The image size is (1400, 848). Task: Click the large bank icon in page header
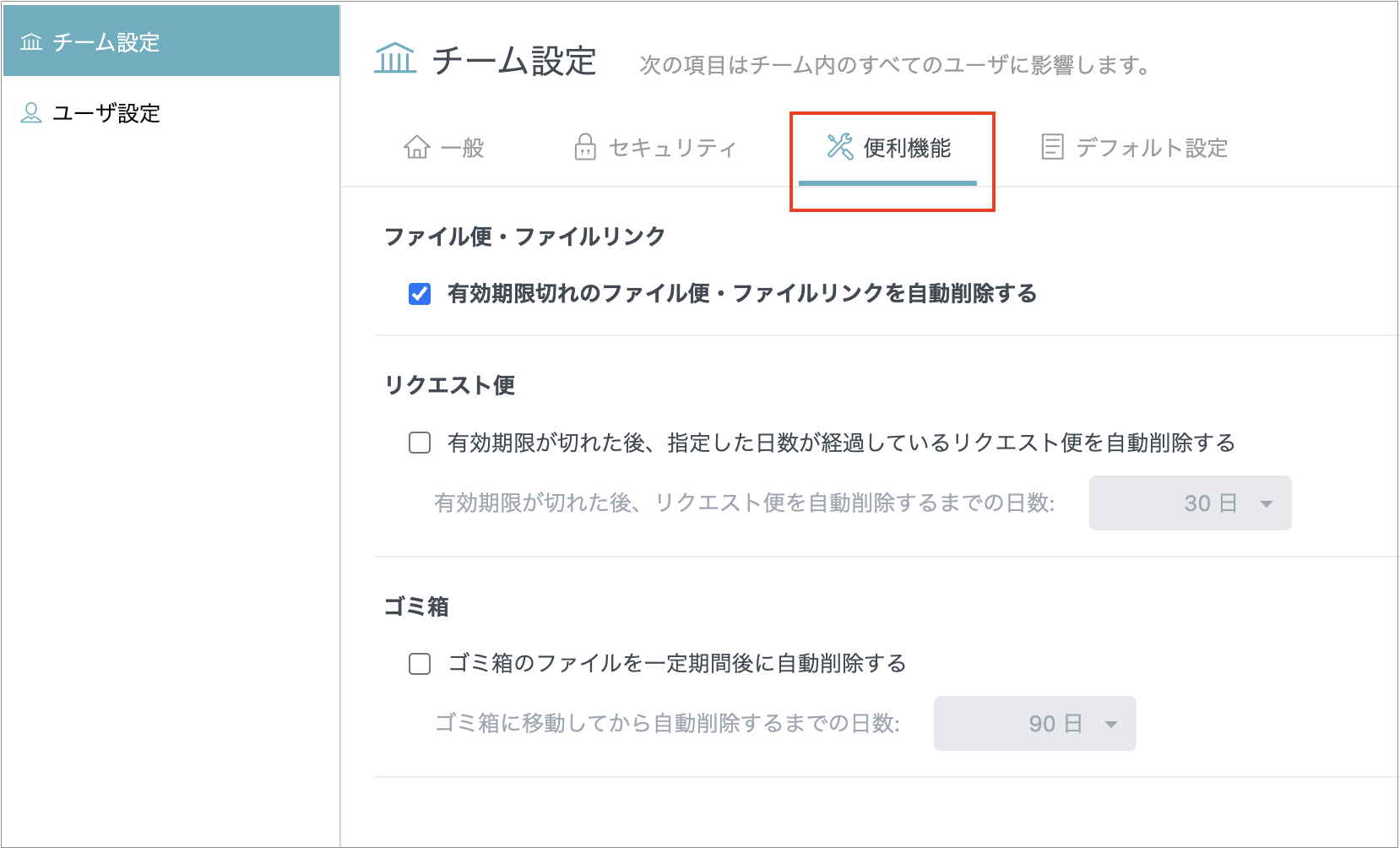(395, 59)
